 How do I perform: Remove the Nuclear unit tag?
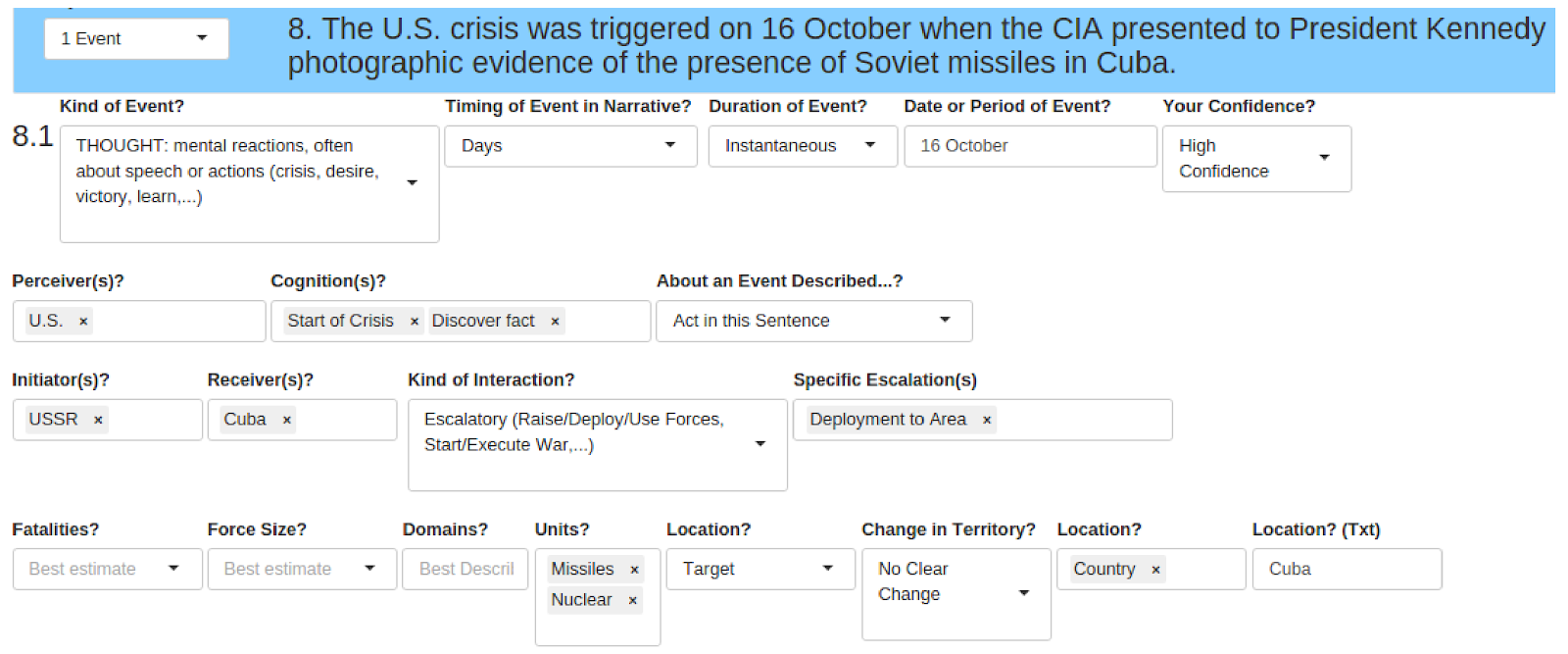pyautogui.click(x=632, y=601)
